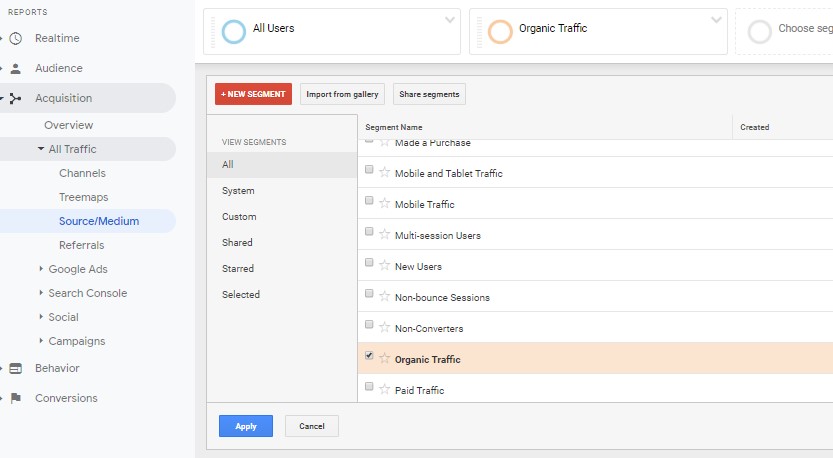Collapse the All Traffic tree arrow
This screenshot has height=458, width=833.
tap(41, 149)
